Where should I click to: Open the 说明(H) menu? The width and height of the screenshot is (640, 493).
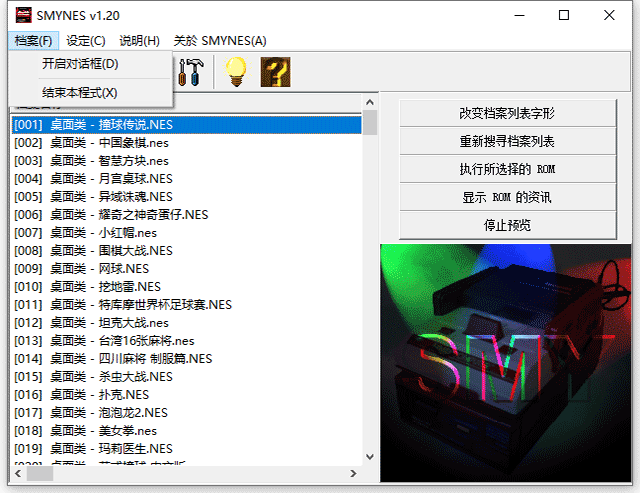tap(139, 41)
